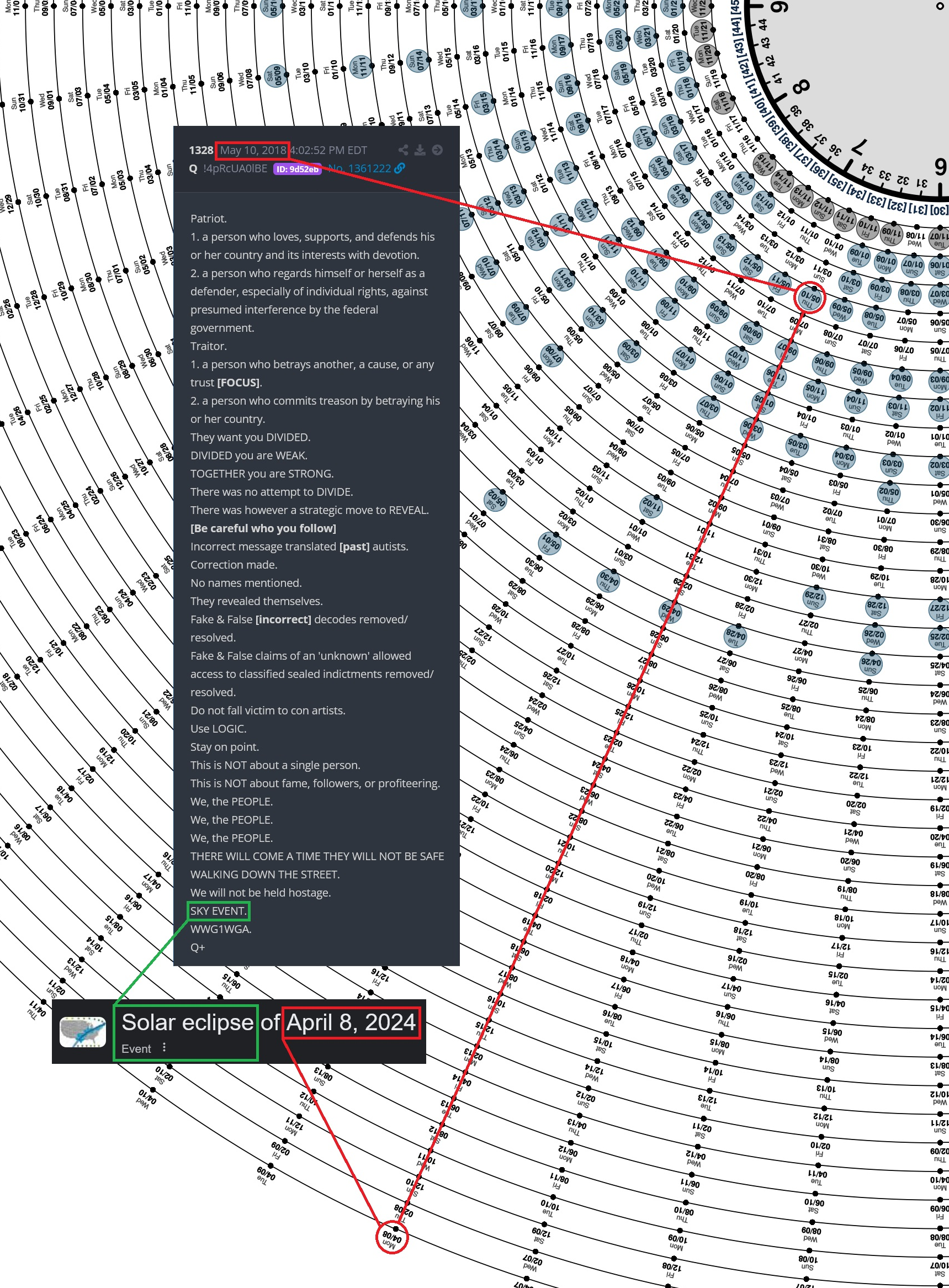
Task: Click the 'Mon 04/08' calendar marker
Action: click(x=392, y=1237)
